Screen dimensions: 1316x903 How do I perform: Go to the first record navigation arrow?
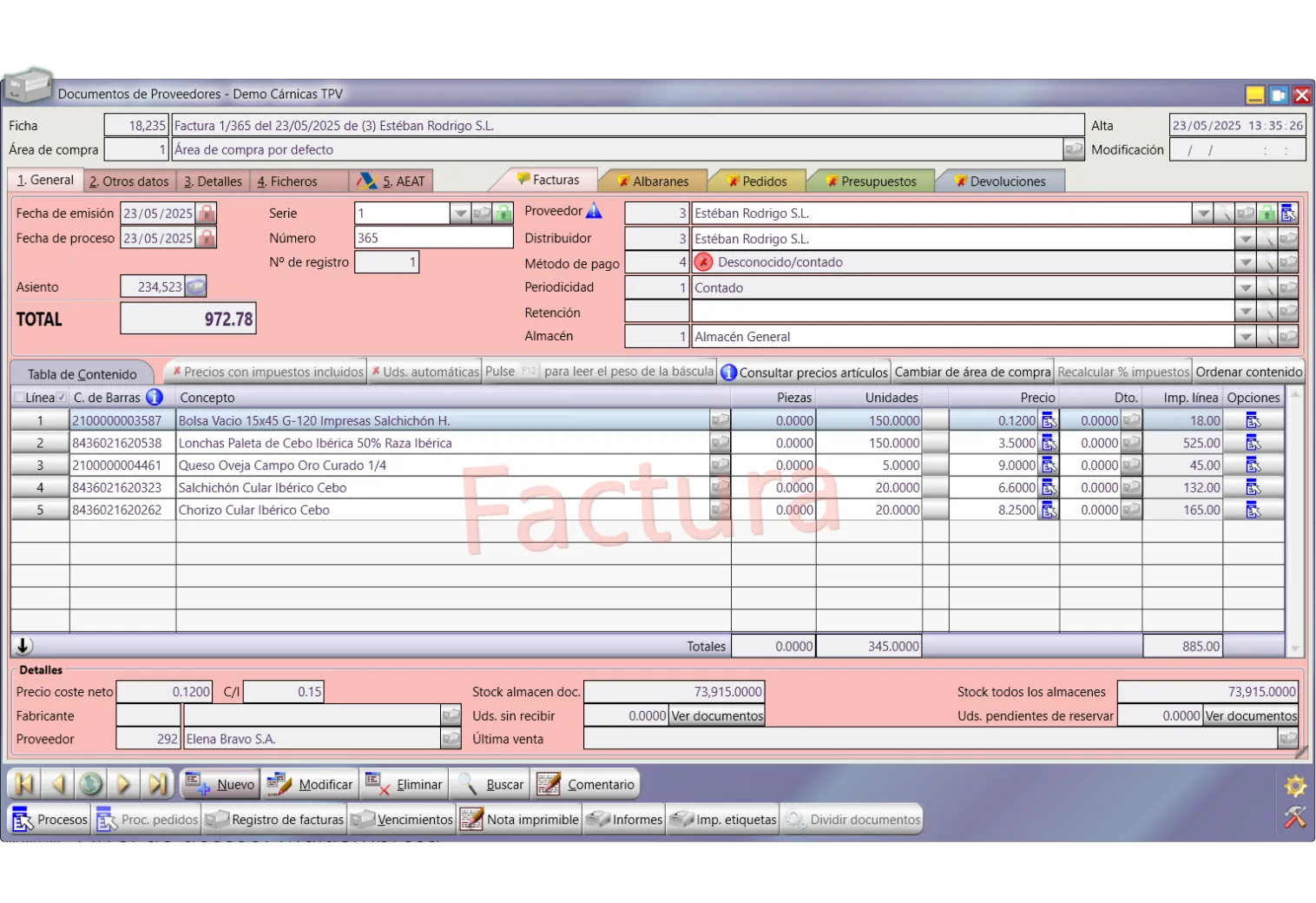[24, 784]
